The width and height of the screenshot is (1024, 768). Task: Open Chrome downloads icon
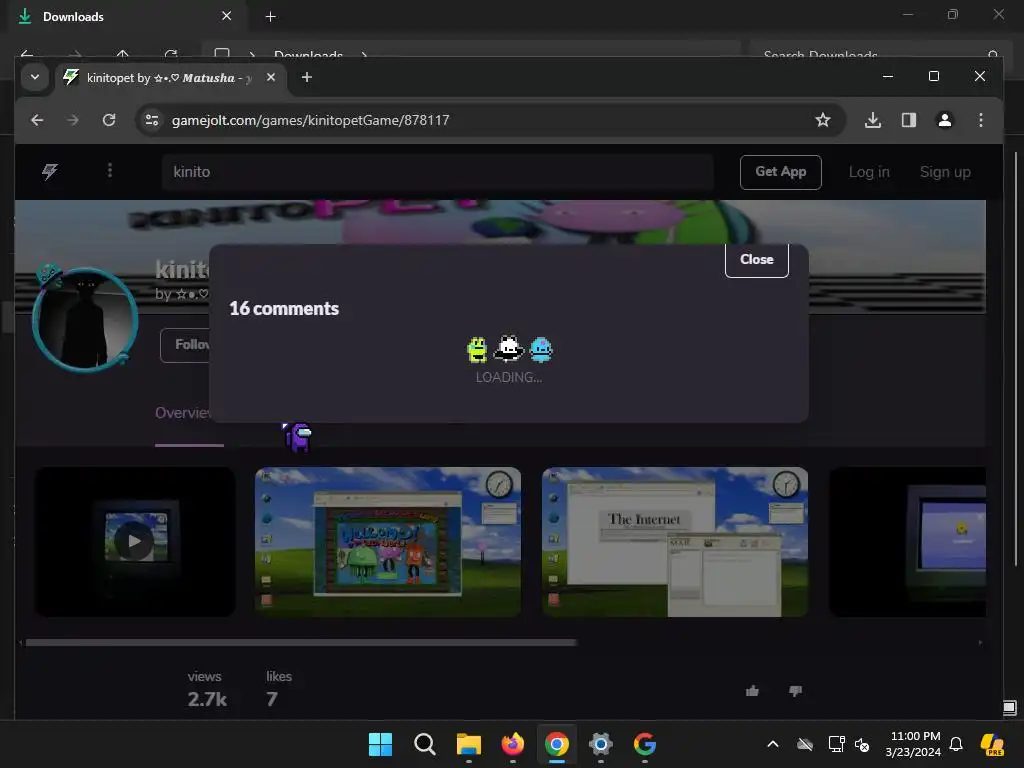pos(872,120)
